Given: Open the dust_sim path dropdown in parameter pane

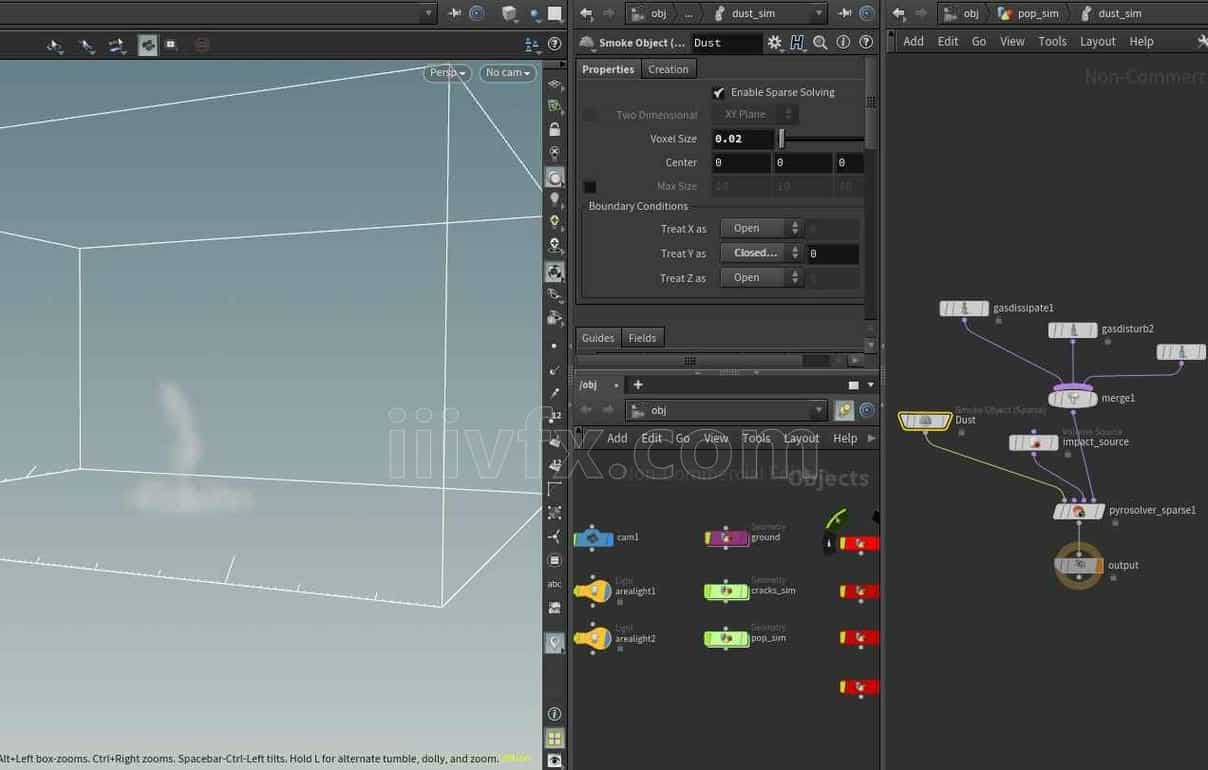Looking at the screenshot, I should pos(819,13).
